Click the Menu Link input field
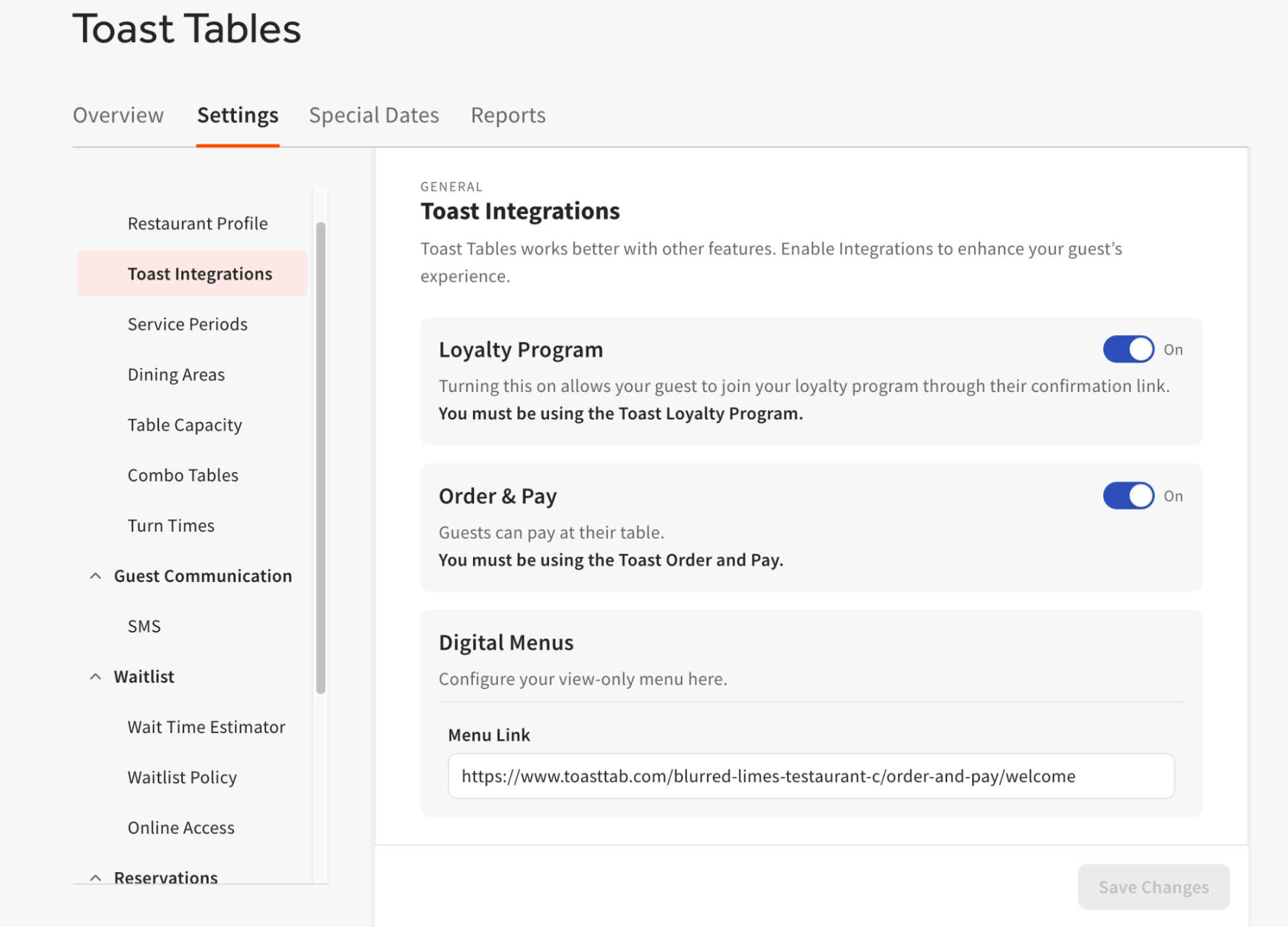The image size is (1288, 927). coord(811,776)
